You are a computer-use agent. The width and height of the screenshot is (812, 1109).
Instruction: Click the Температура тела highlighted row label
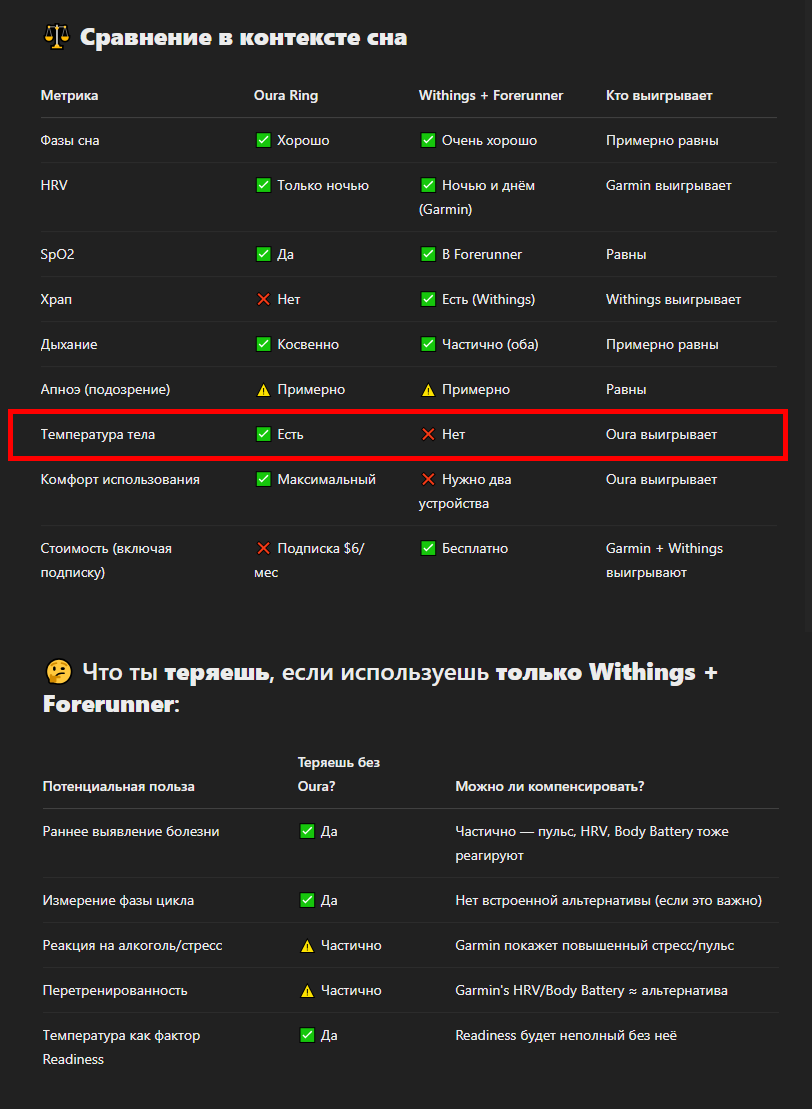coord(98,434)
